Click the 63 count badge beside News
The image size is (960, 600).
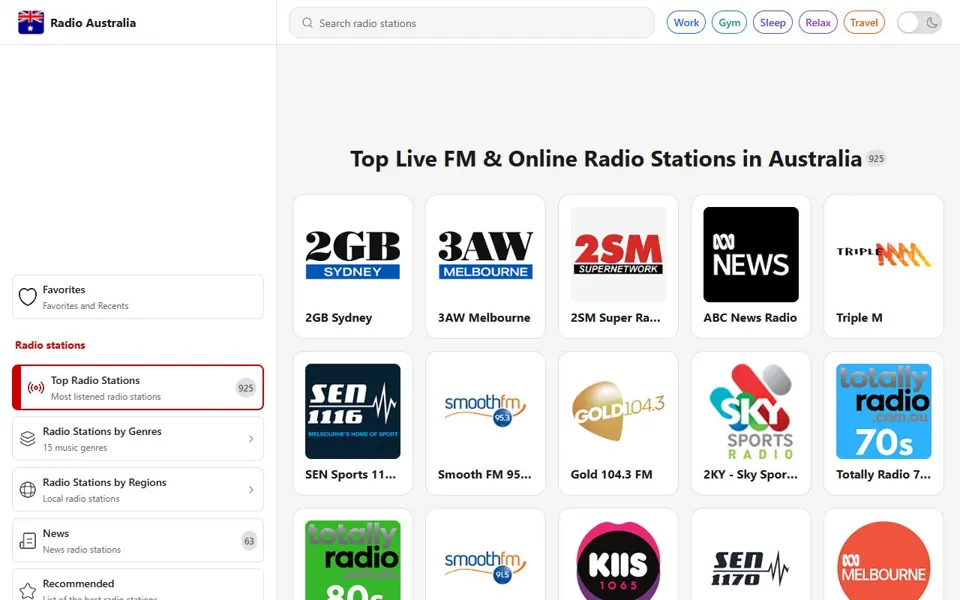[249, 541]
